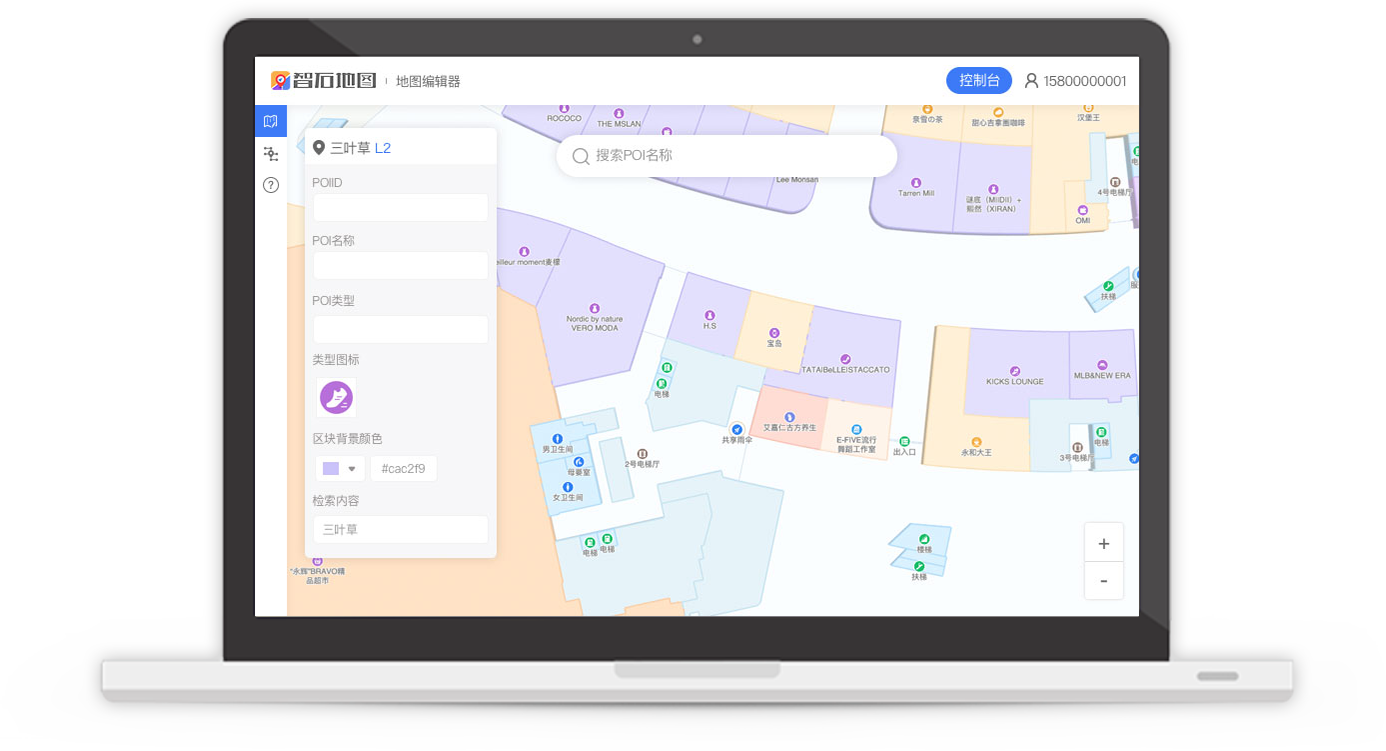
Task: Select the KICKS LOUNGE marker
Action: [1015, 371]
